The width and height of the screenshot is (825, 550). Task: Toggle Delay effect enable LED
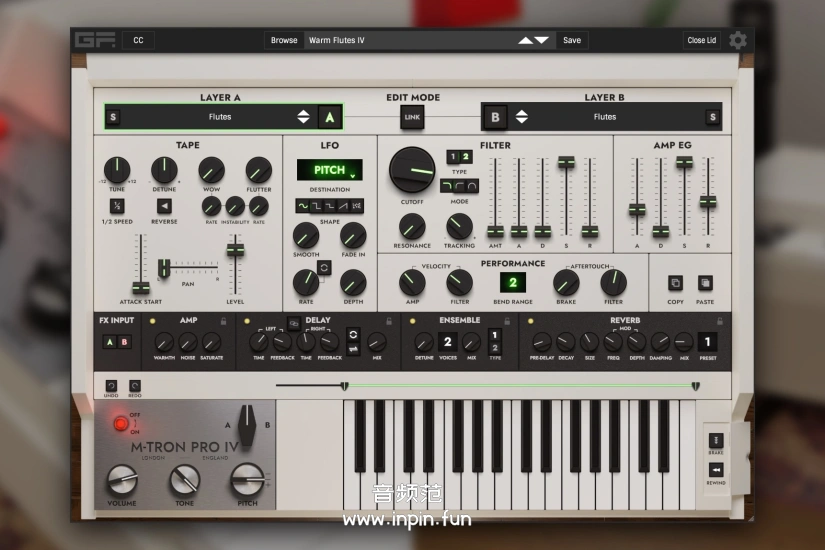click(247, 321)
